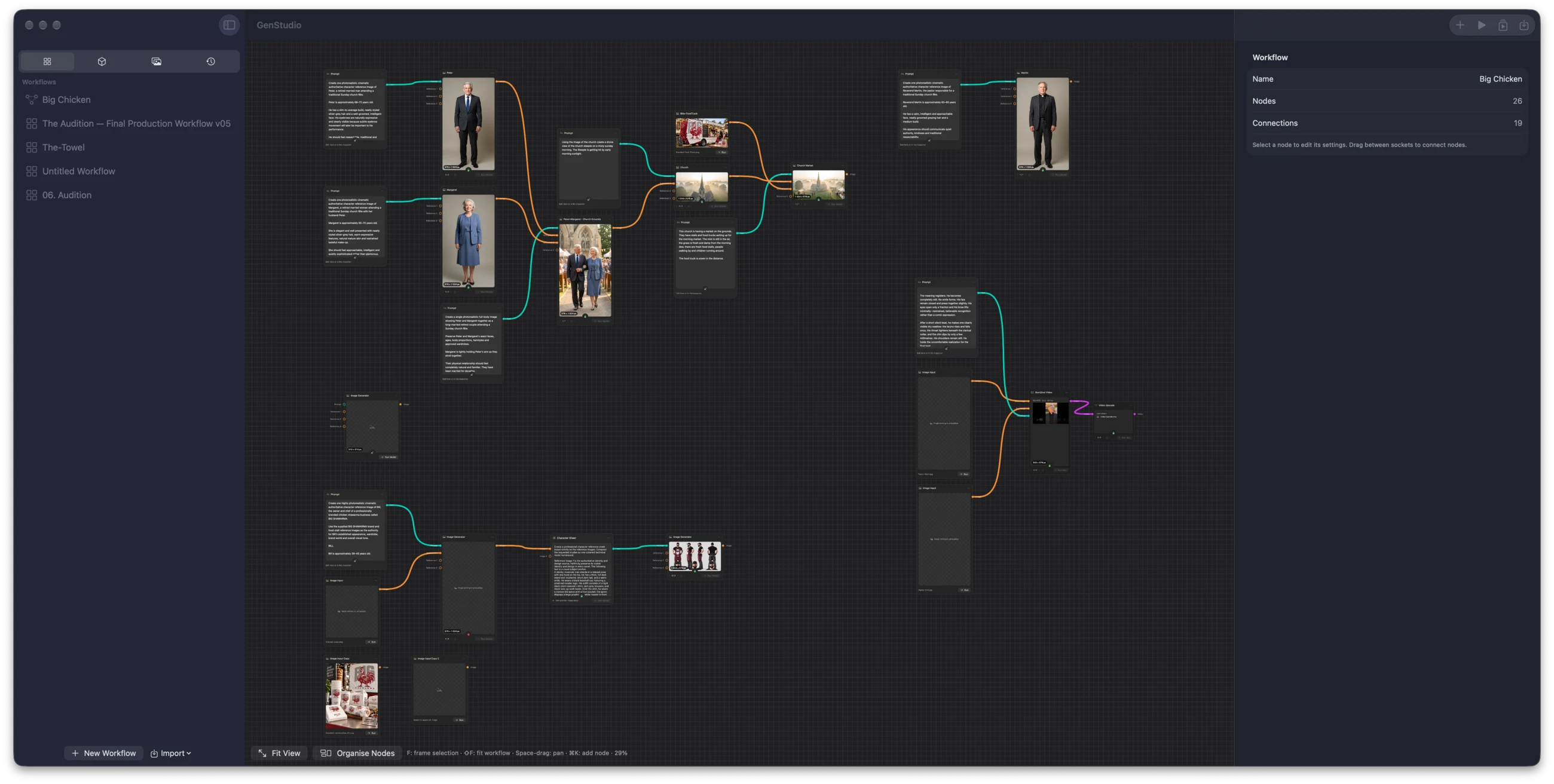Screen dimensions: 1554x784
Task: Run the workflow with play icon
Action: click(1482, 24)
